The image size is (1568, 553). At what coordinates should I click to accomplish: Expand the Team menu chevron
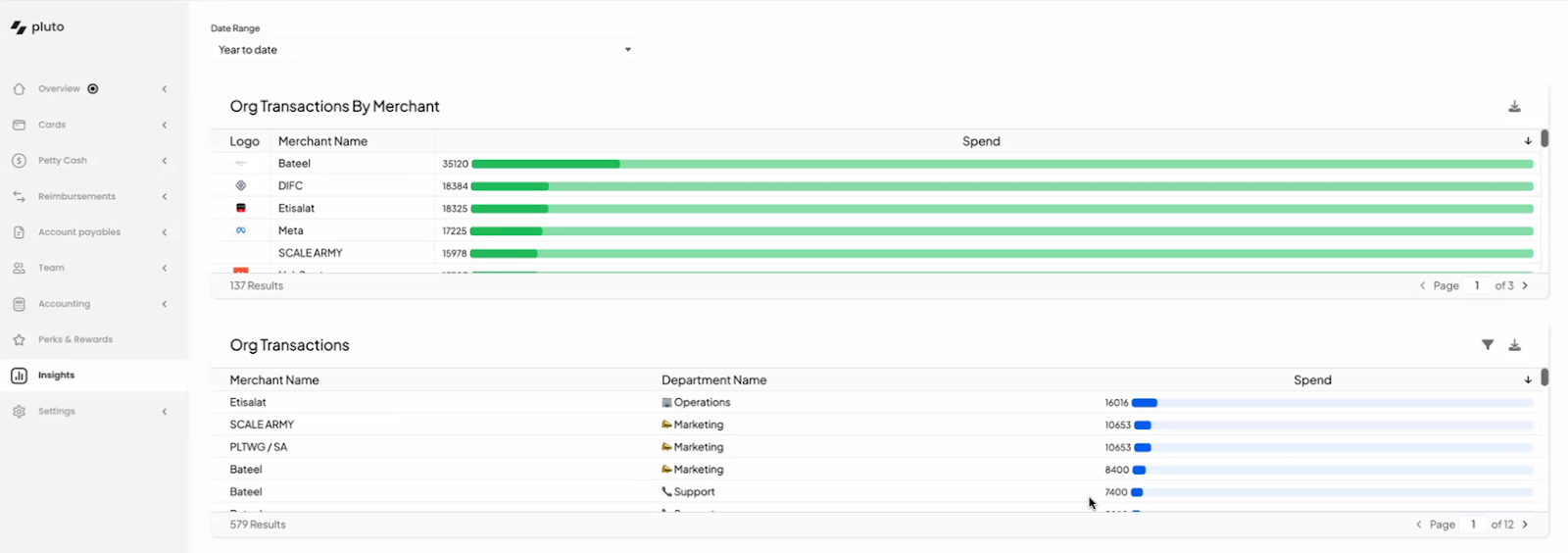pyautogui.click(x=165, y=268)
